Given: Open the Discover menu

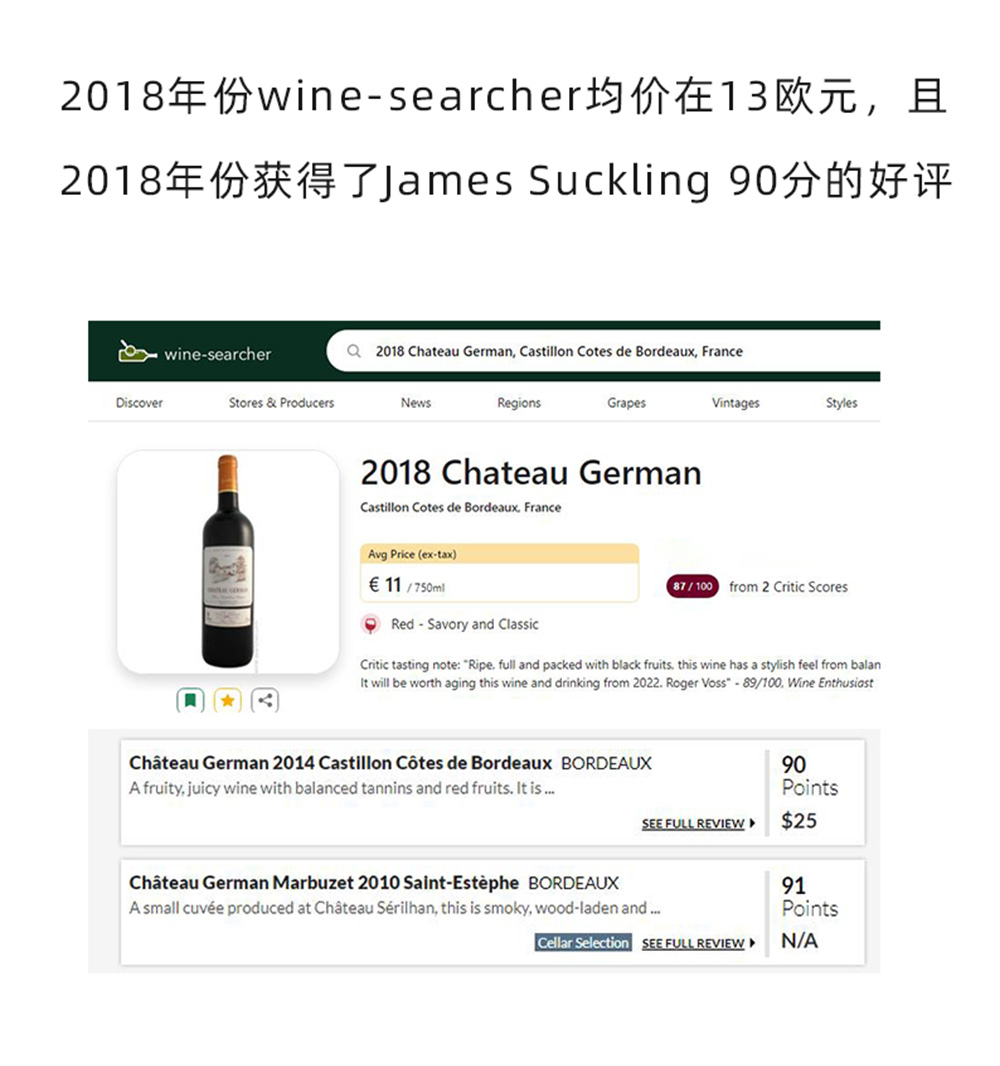Looking at the screenshot, I should click(x=139, y=402).
